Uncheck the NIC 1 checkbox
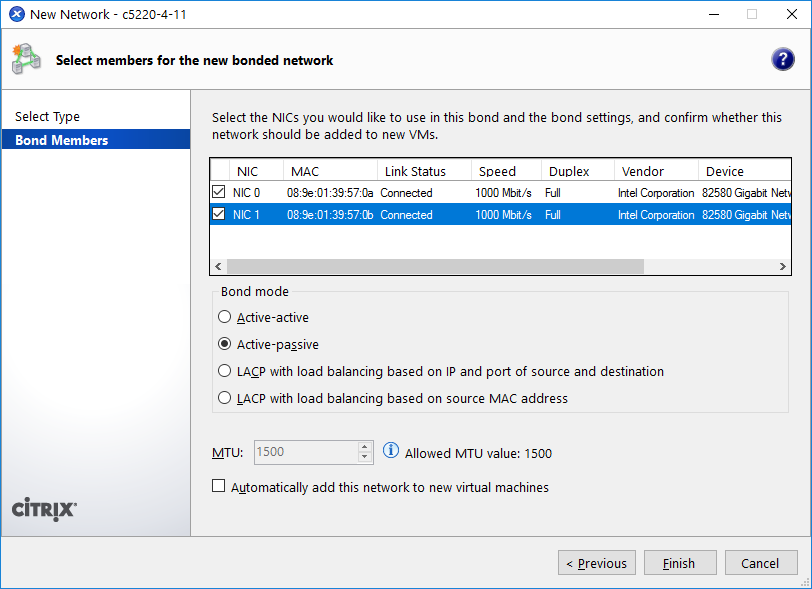This screenshot has height=589, width=812. [x=219, y=215]
